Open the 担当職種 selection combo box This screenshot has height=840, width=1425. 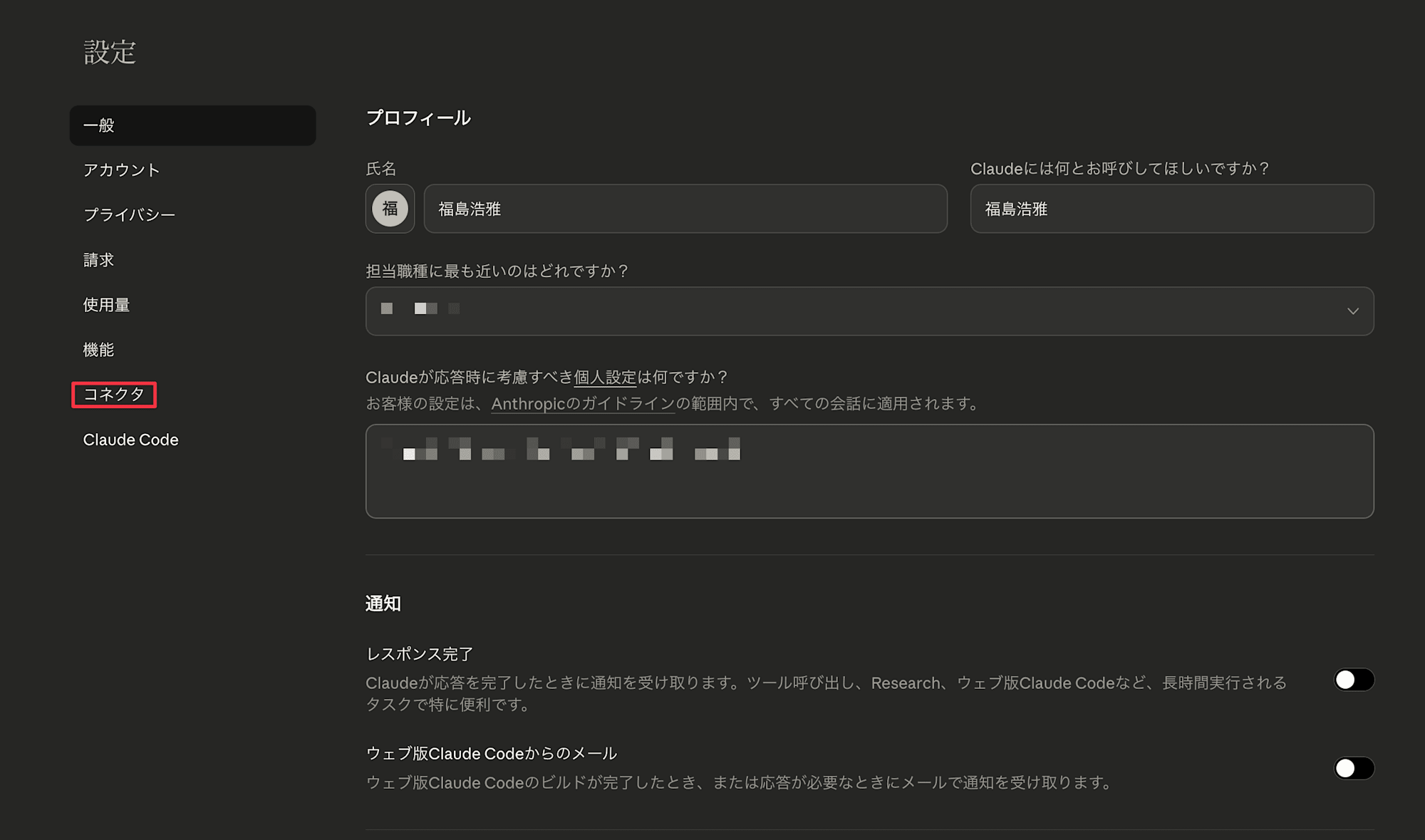(855, 311)
